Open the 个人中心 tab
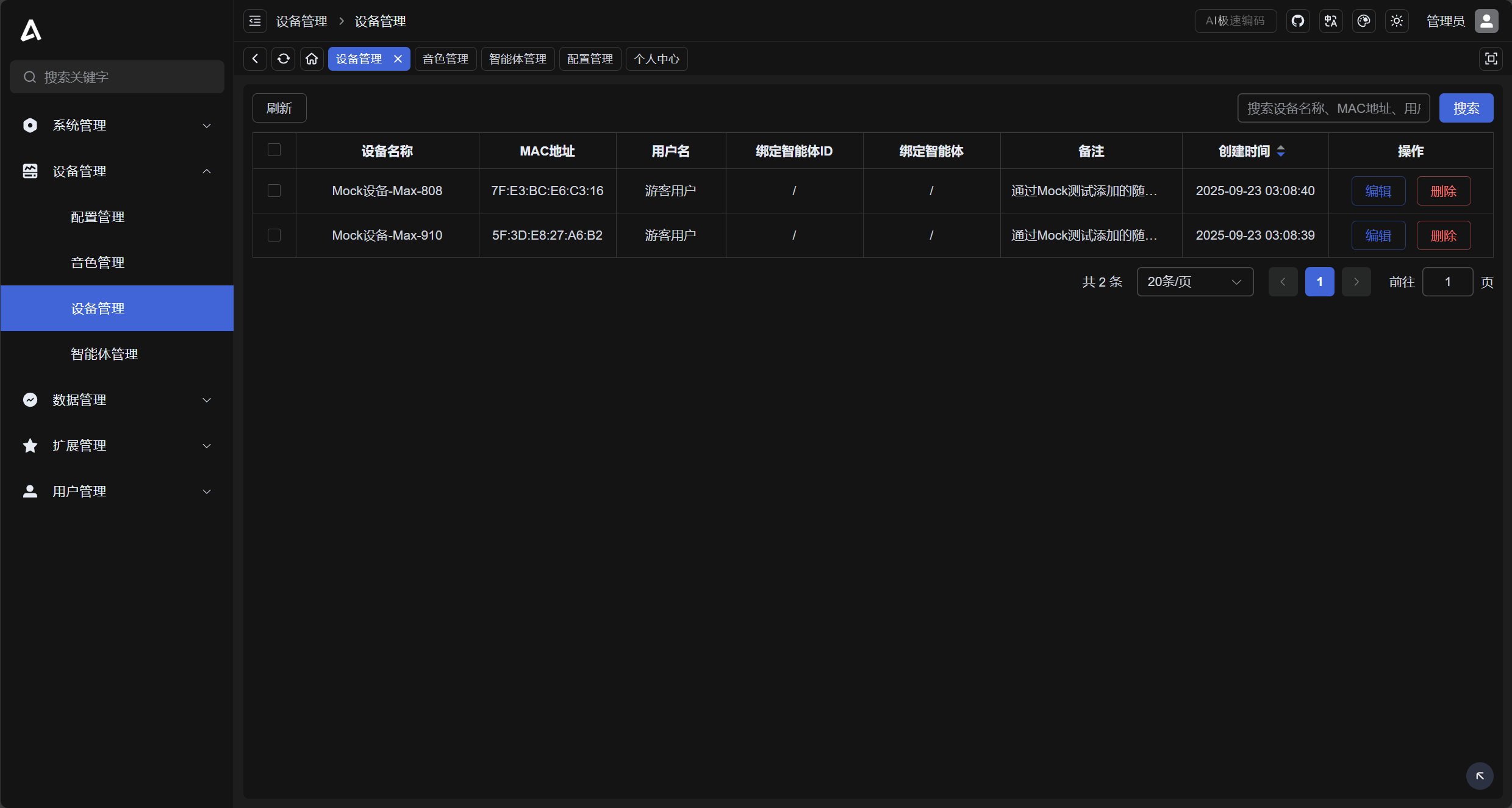Screen dimensions: 1512x808 click(656, 59)
